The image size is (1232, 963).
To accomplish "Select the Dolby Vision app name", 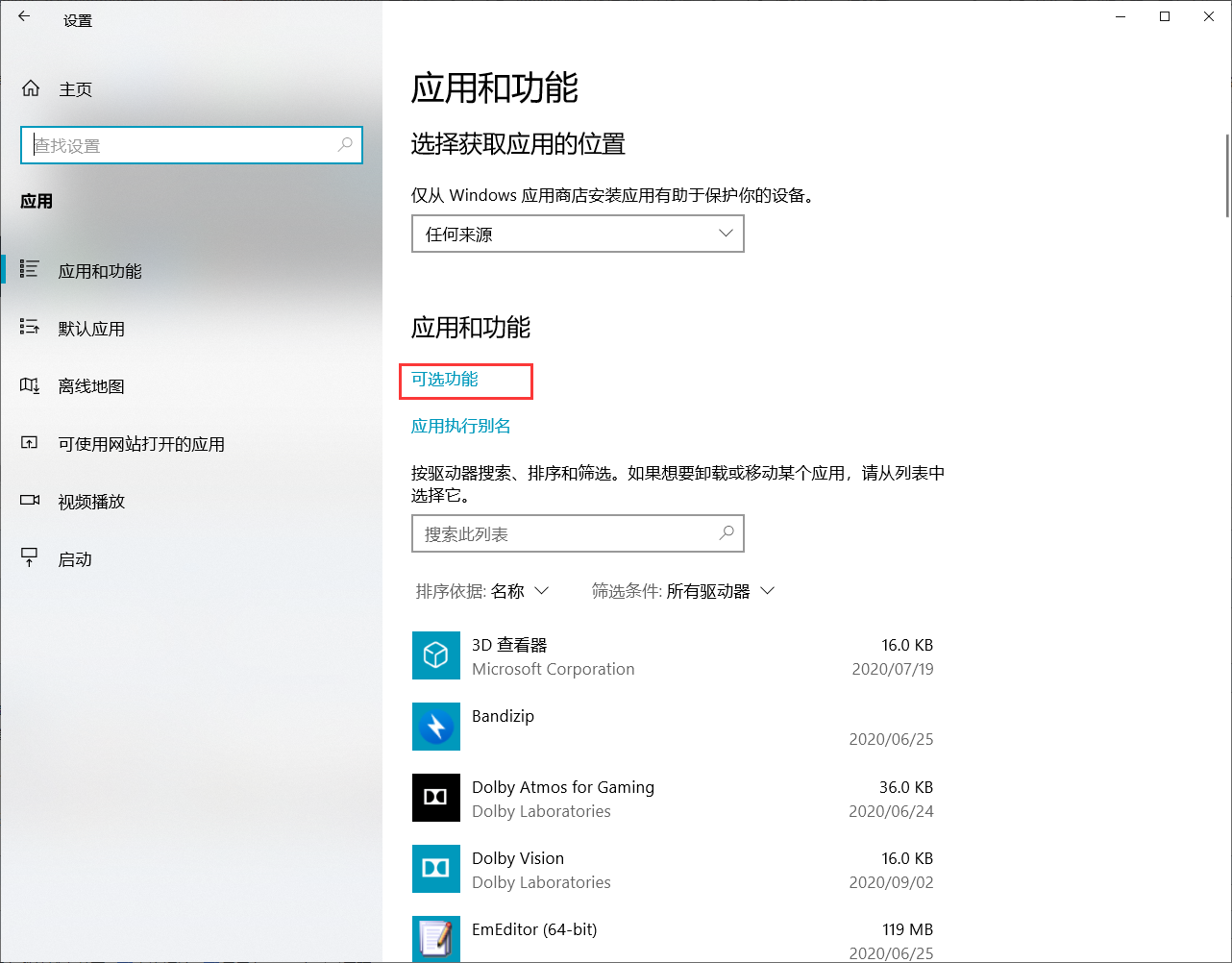I will [518, 858].
